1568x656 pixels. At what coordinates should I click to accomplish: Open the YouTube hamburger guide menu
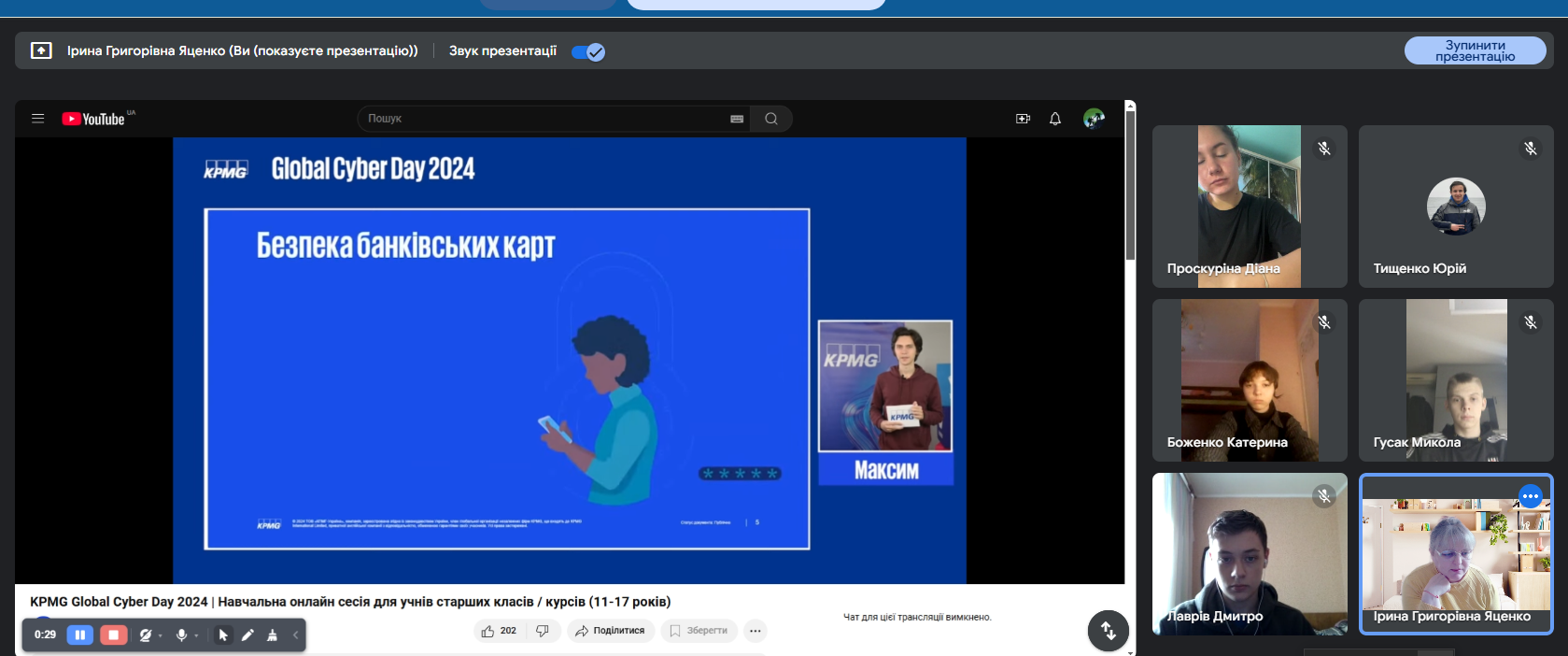(37, 119)
